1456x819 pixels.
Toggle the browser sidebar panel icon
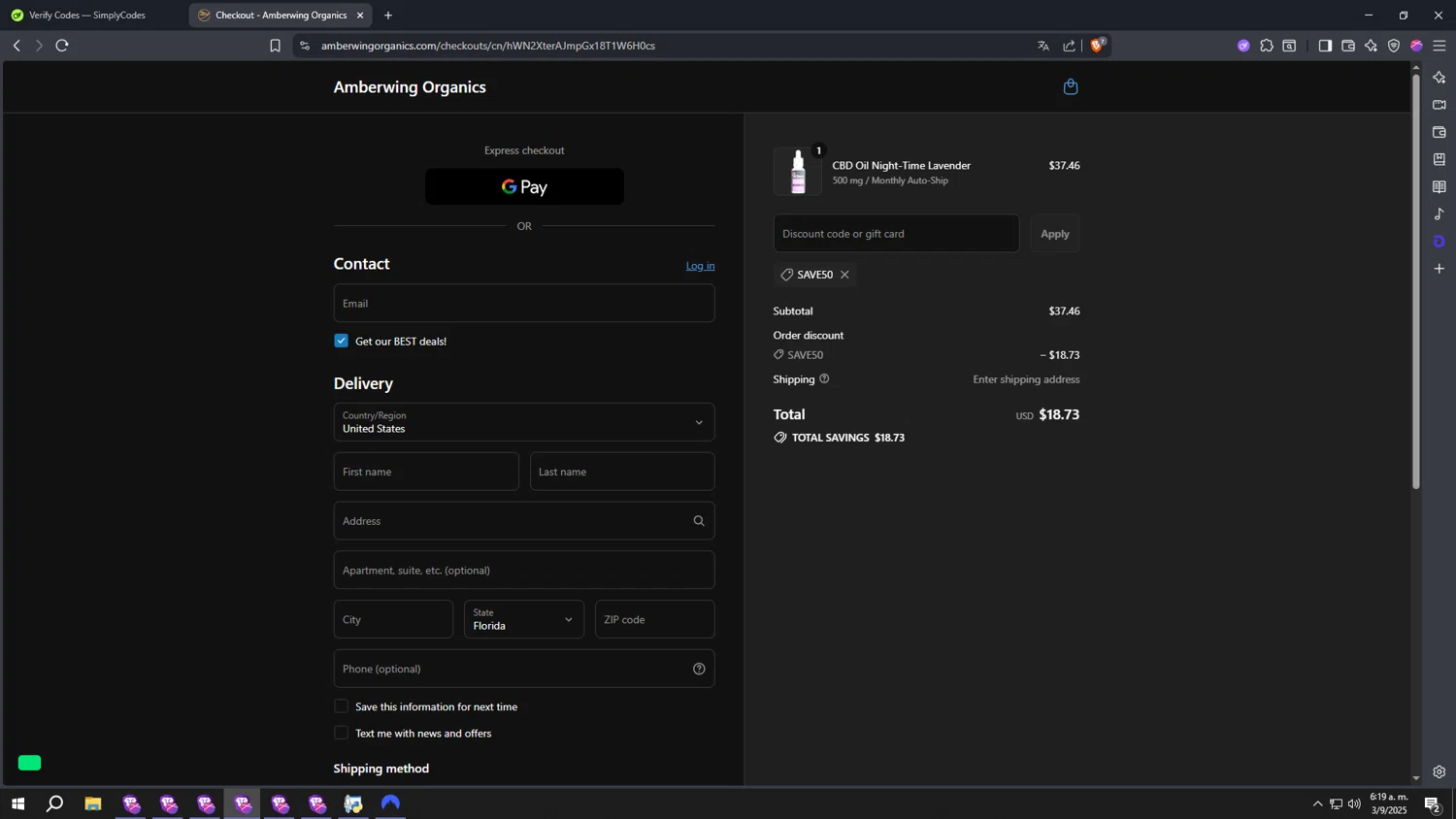(1325, 46)
